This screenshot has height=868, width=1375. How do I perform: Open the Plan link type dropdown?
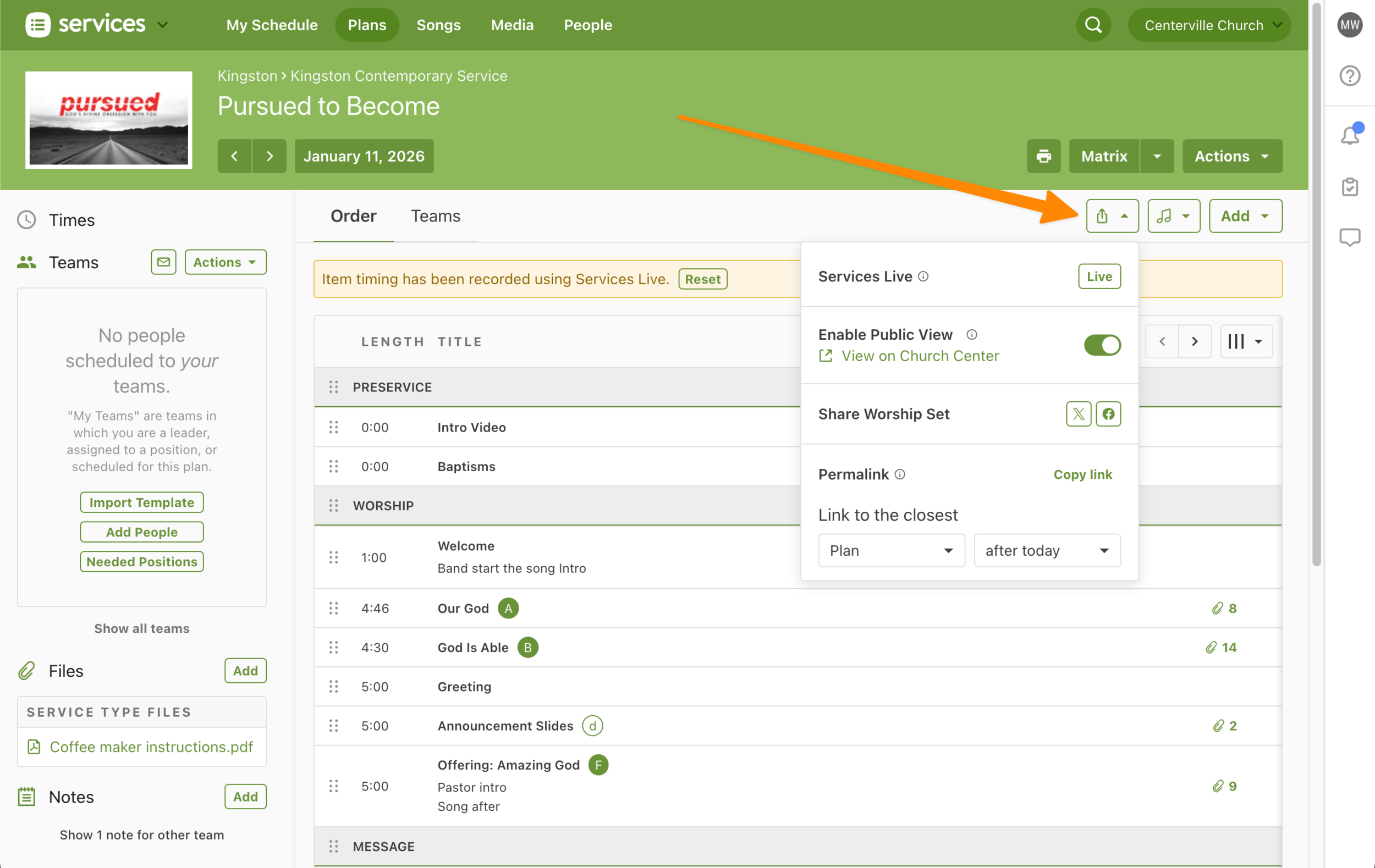coord(891,550)
